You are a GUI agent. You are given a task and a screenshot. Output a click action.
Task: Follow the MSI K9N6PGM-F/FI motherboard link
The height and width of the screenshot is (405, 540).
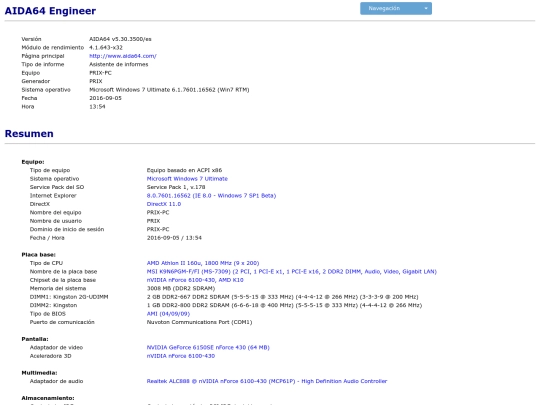tap(292, 271)
